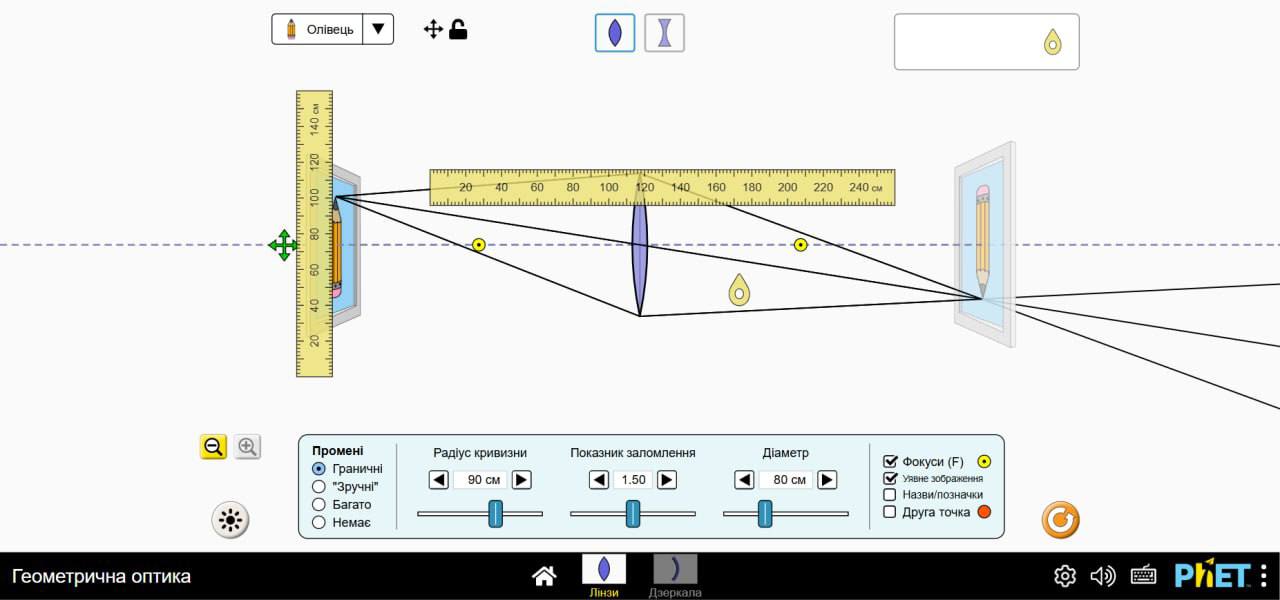Click the unlocked padlock drag lock icon
This screenshot has height=600, width=1280.
458,29
